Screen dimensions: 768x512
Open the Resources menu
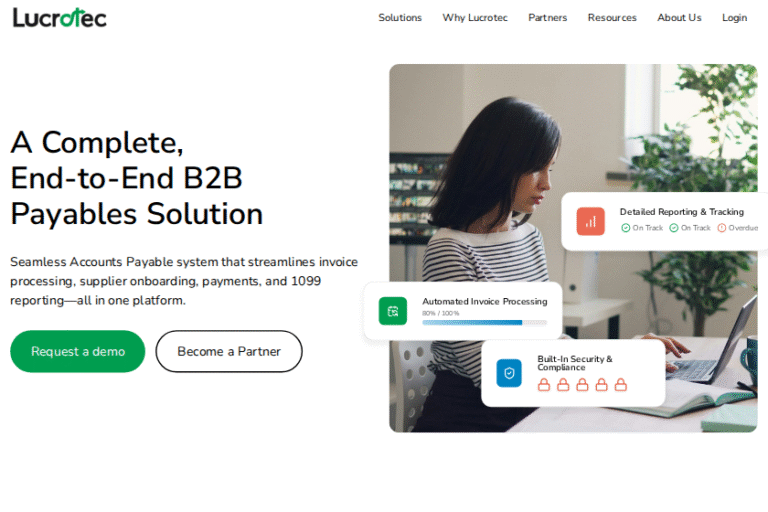612,18
